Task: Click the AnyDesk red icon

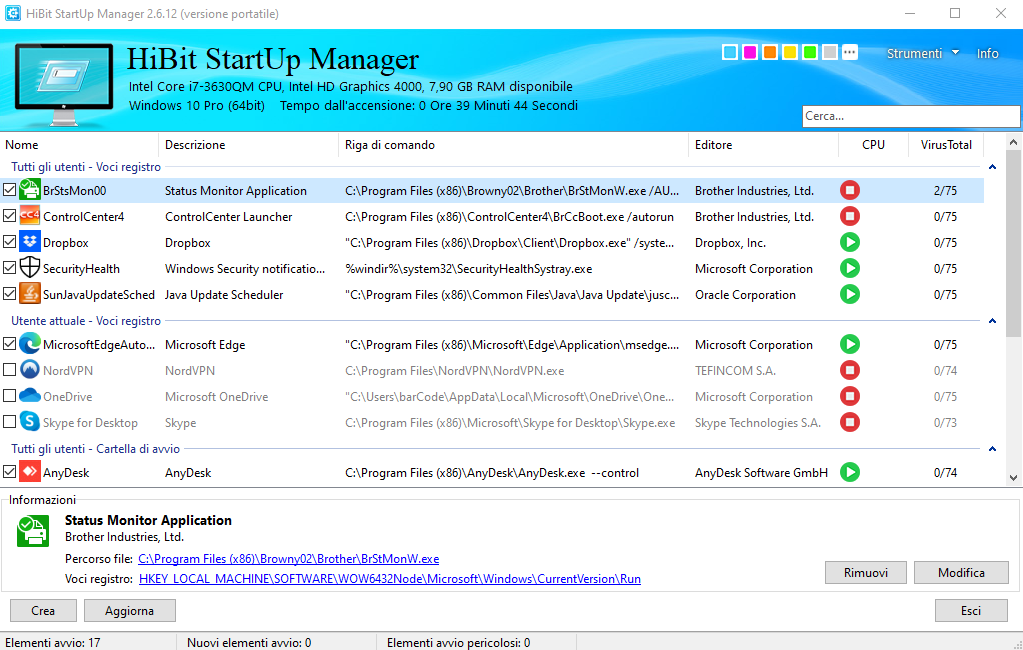Action: tap(29, 472)
